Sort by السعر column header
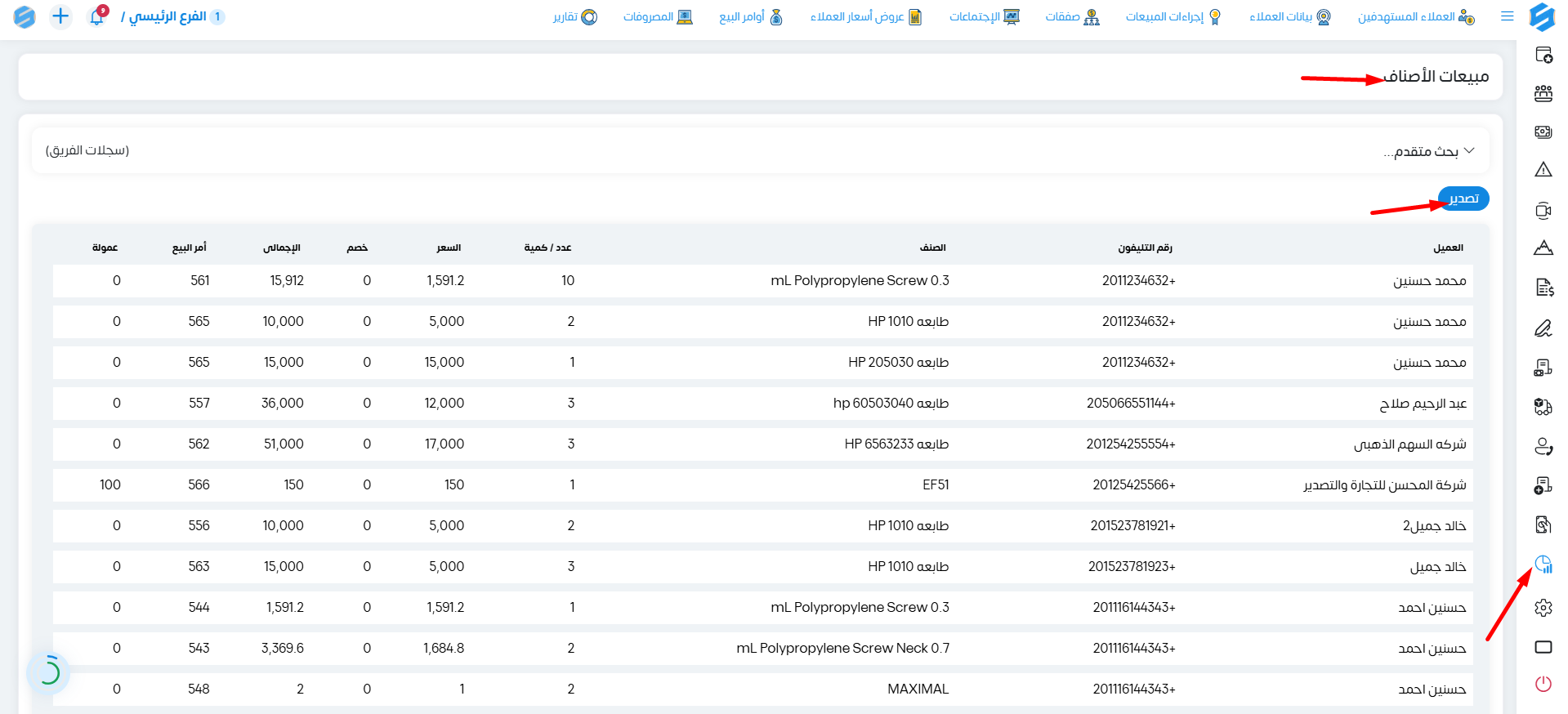This screenshot has width=1568, height=714. pyautogui.click(x=449, y=248)
